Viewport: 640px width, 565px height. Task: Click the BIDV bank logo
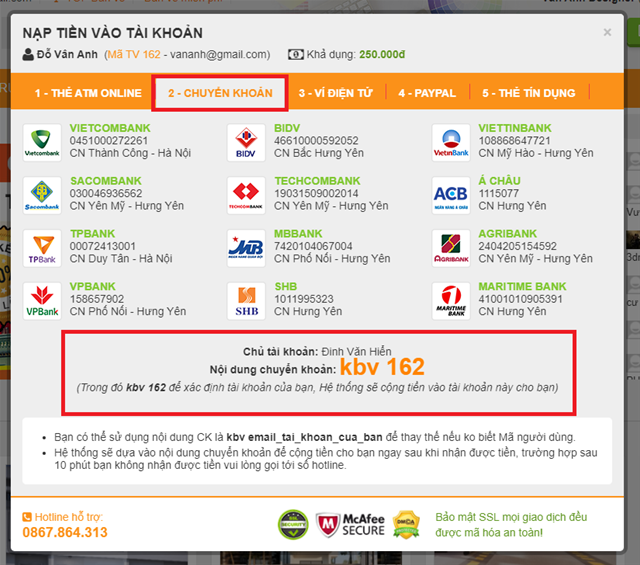pos(246,143)
